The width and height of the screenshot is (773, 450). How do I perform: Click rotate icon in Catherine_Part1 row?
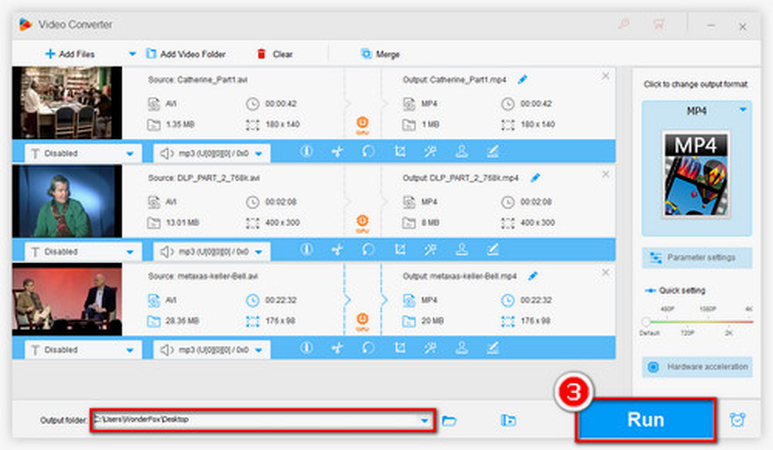point(368,151)
